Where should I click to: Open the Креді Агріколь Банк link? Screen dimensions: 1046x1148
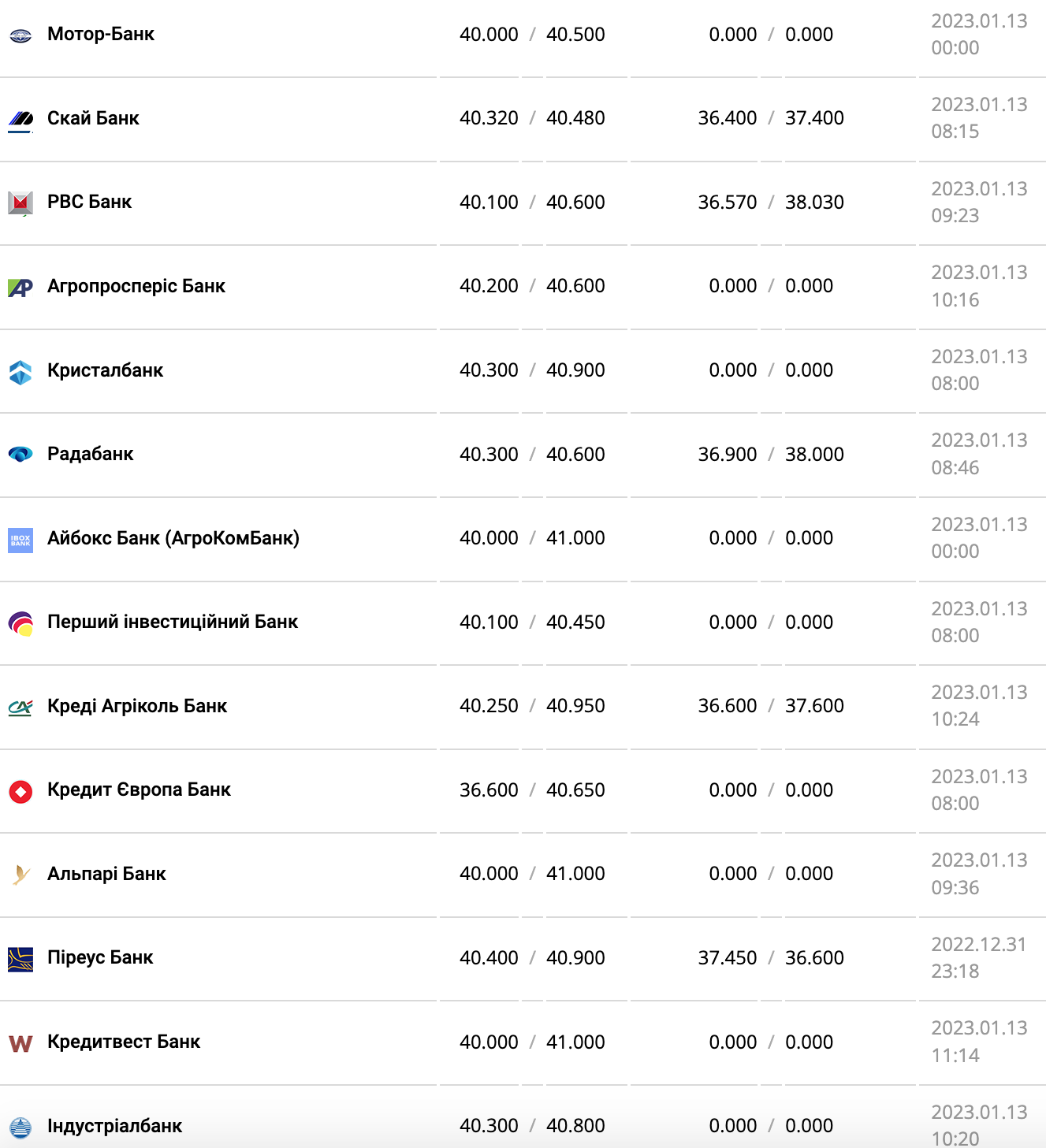[136, 706]
